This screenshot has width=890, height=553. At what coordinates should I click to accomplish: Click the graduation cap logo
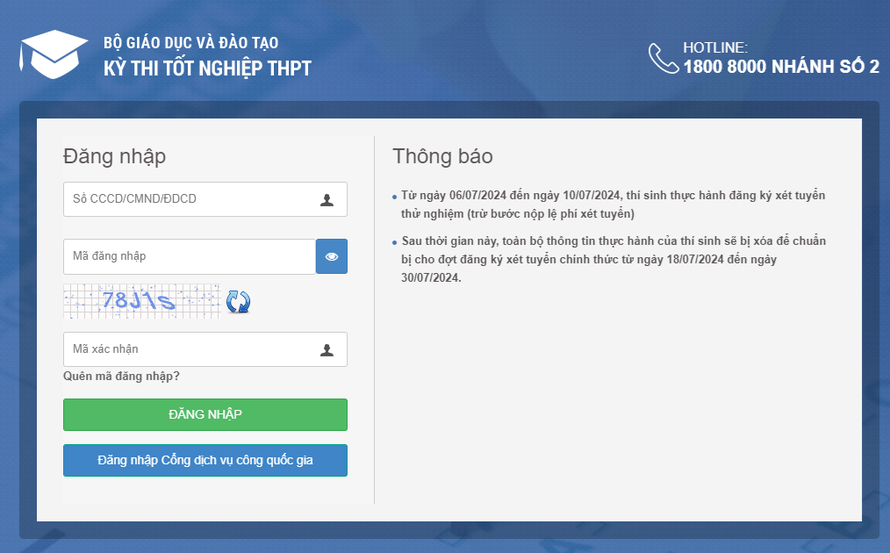(x=54, y=55)
